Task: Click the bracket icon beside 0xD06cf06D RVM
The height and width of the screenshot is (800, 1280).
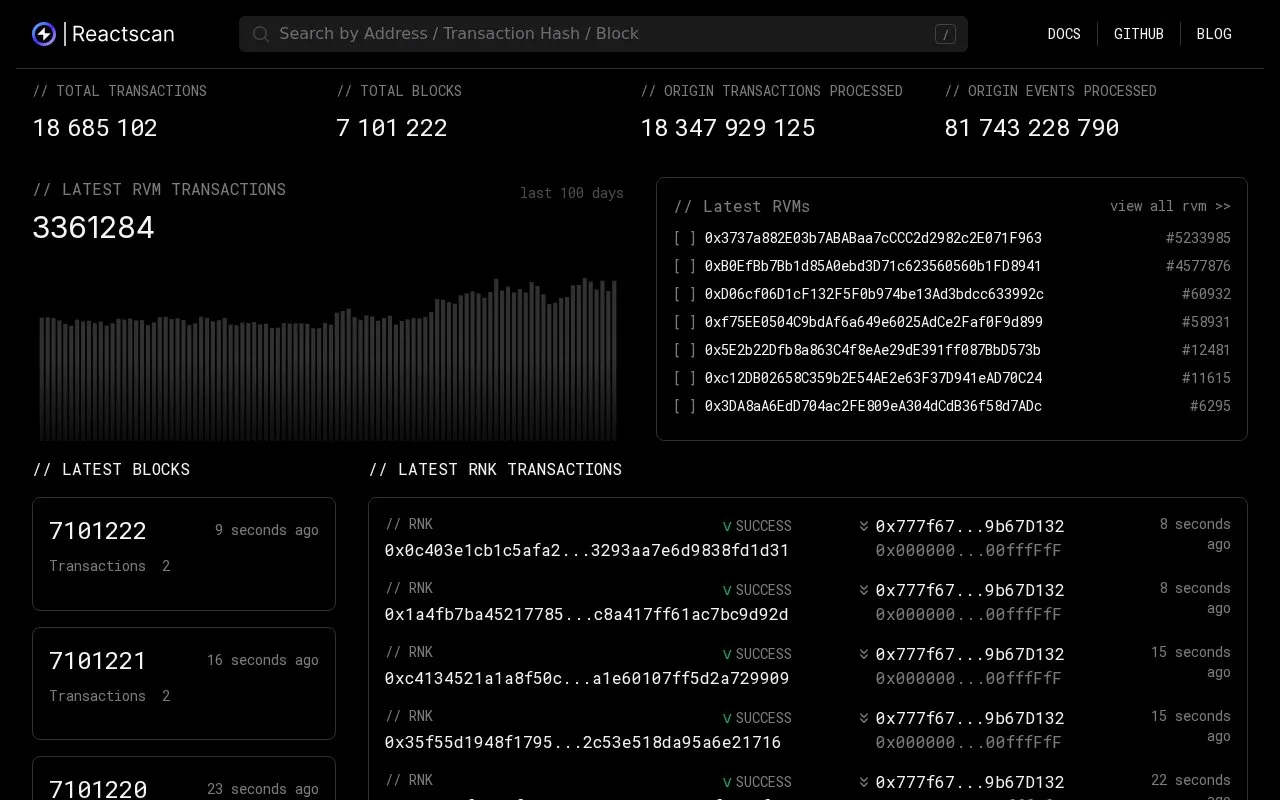Action: pyautogui.click(x=685, y=294)
